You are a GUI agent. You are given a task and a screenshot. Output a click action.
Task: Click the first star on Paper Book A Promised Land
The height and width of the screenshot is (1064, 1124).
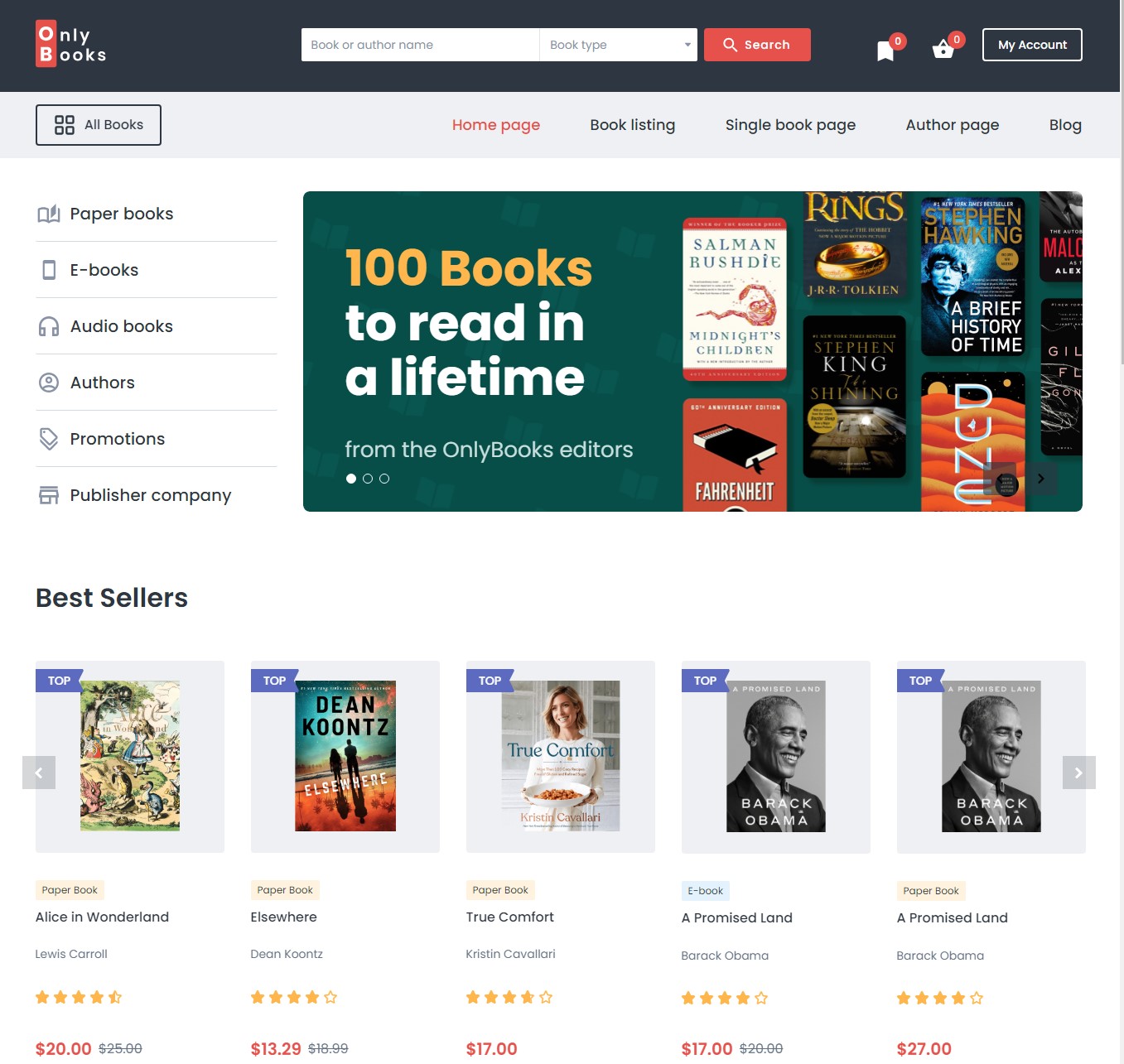point(904,998)
